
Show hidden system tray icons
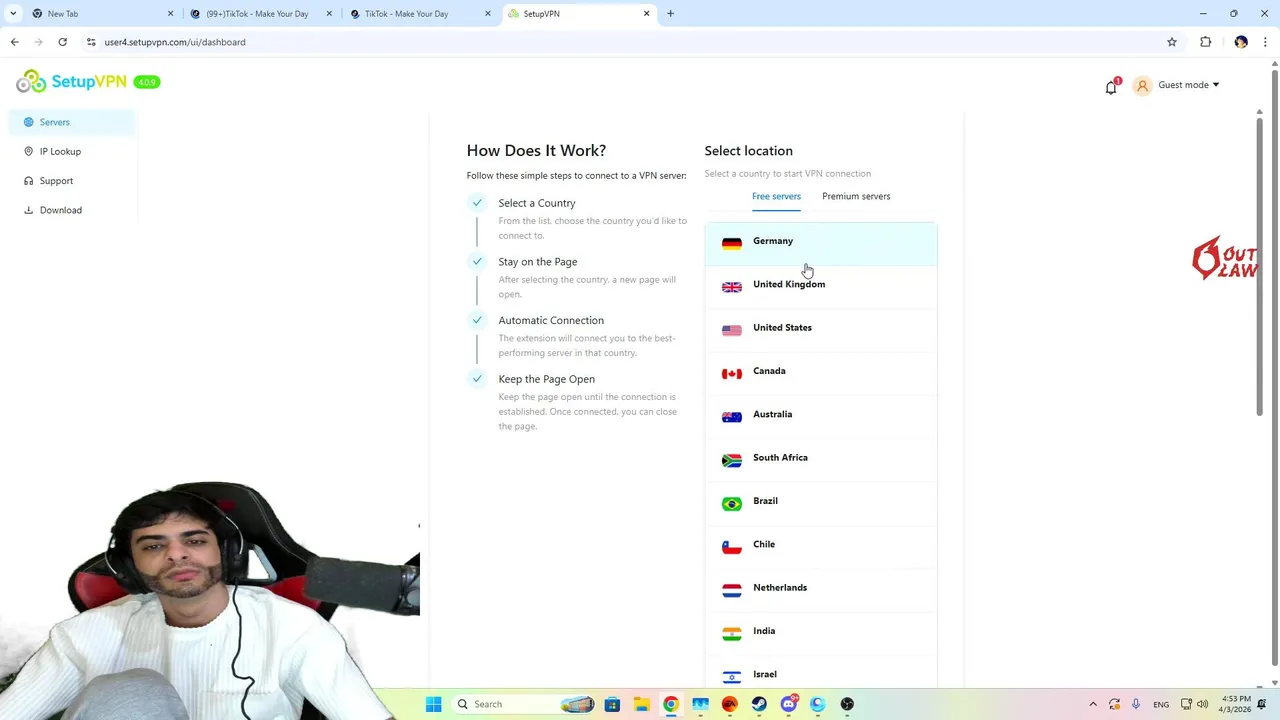1092,705
